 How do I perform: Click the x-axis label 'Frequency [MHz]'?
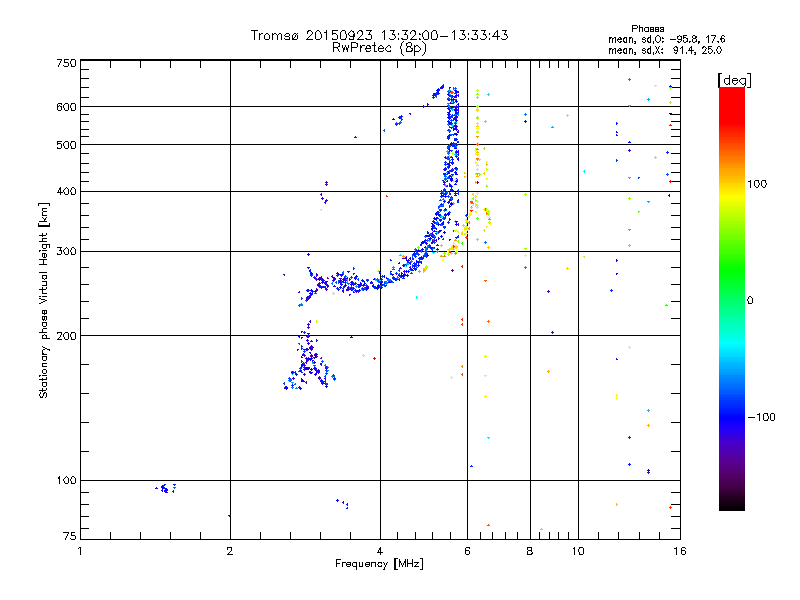(379, 564)
